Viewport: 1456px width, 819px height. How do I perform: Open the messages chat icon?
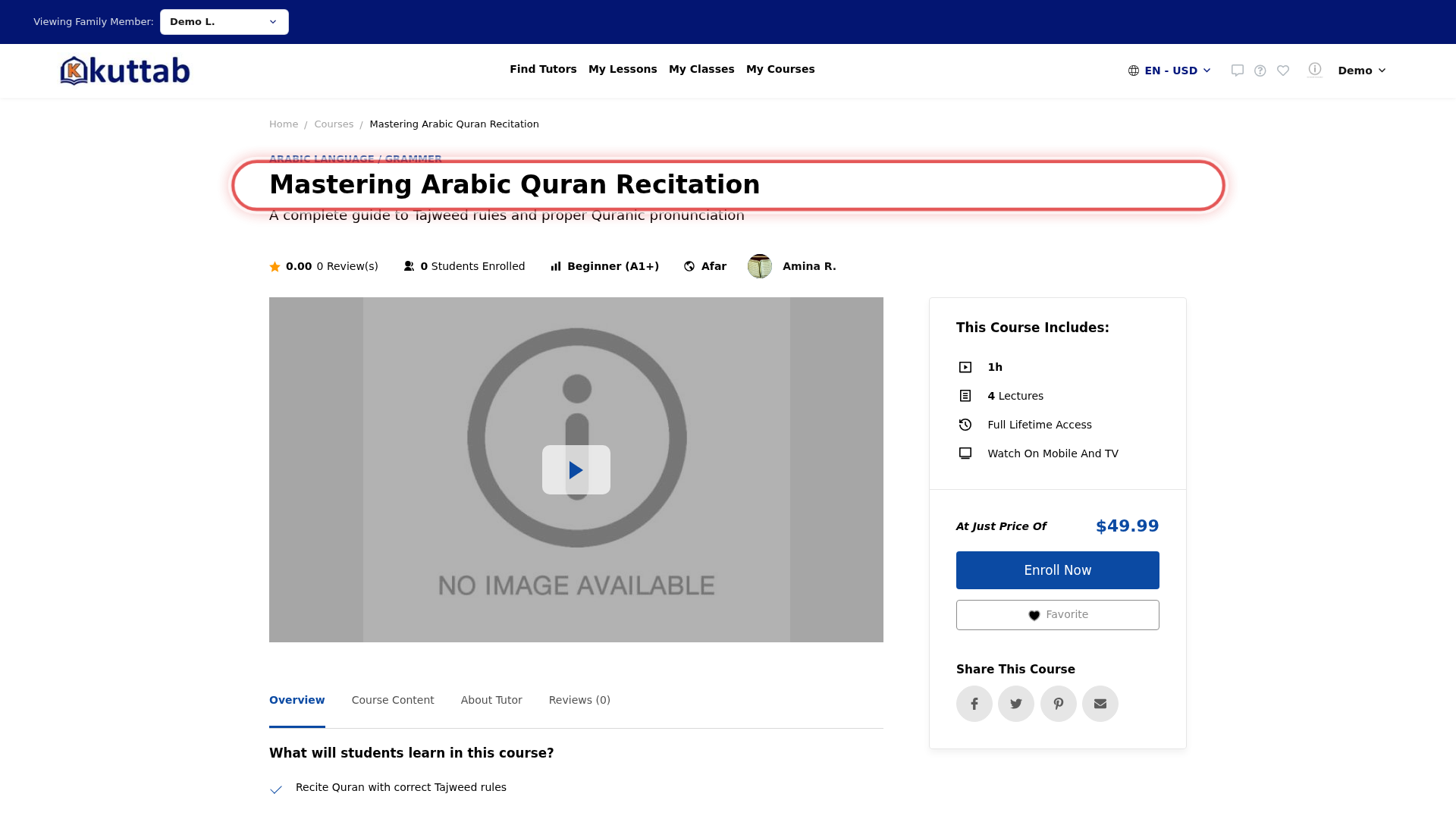pyautogui.click(x=1238, y=71)
